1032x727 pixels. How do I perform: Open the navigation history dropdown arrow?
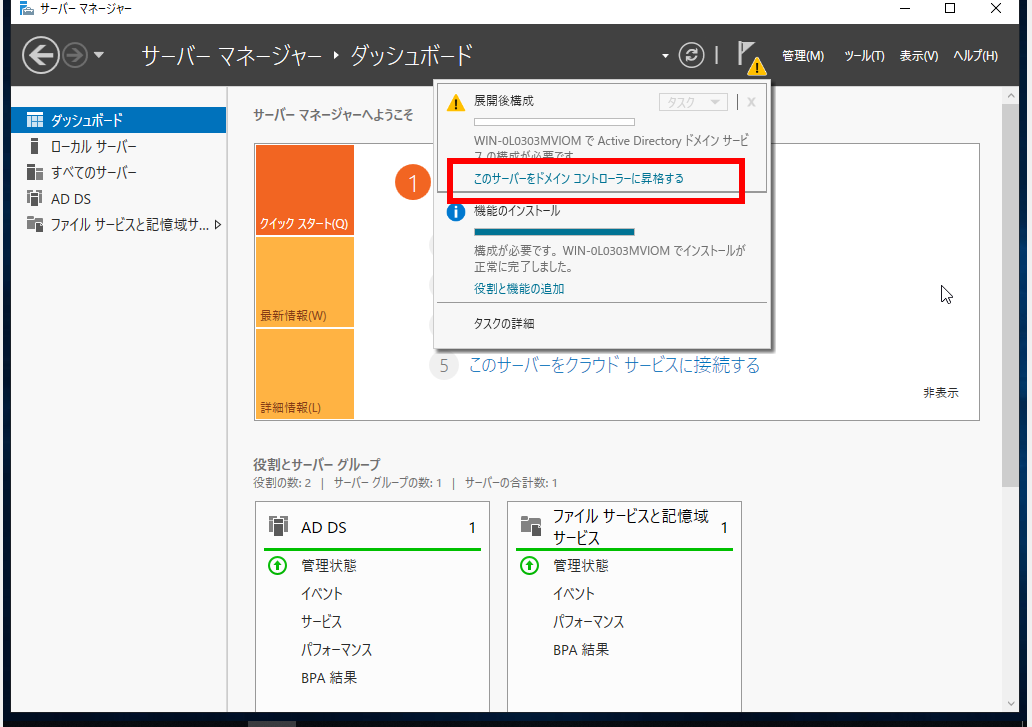pos(99,55)
